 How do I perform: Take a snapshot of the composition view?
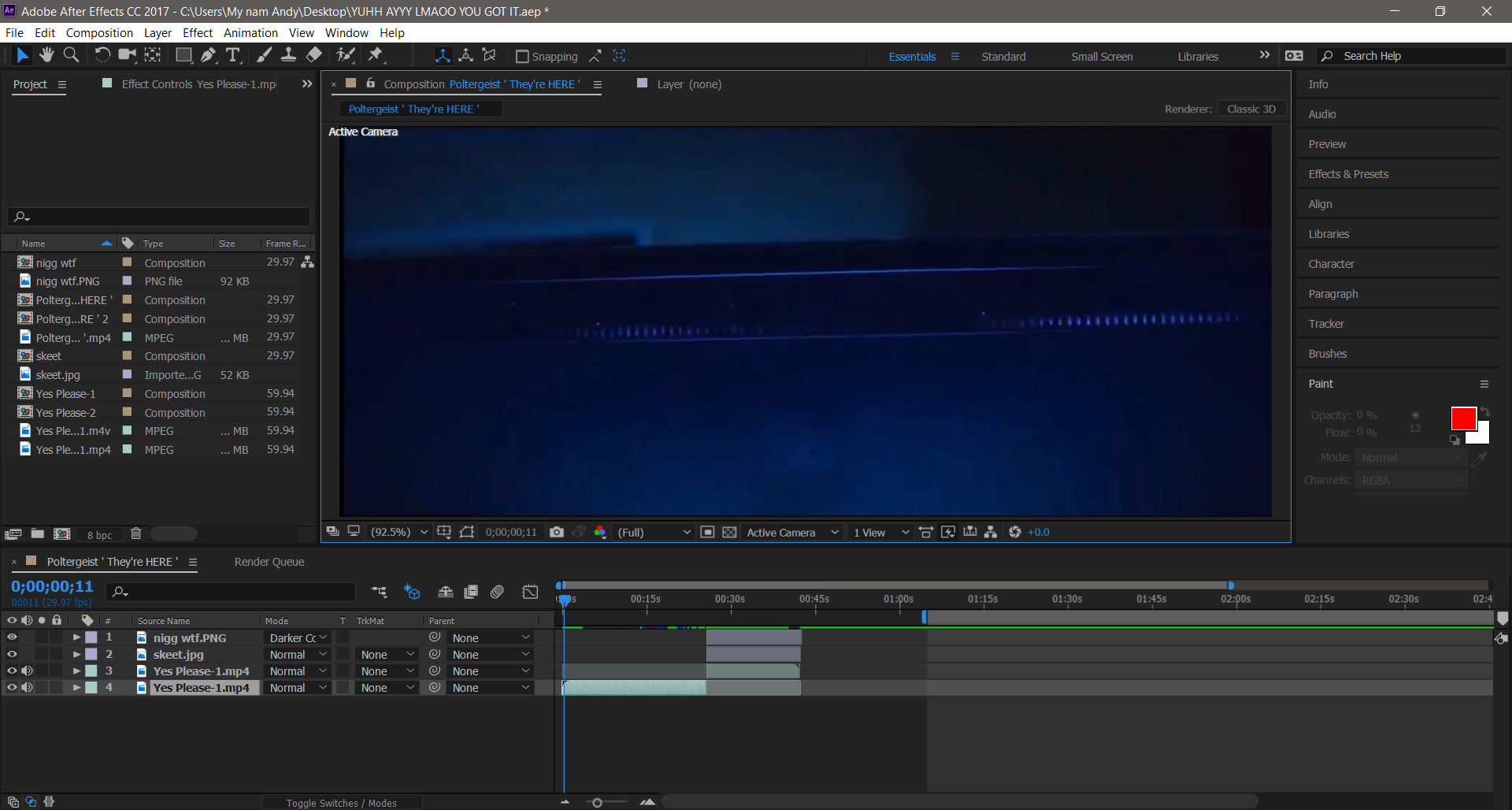(557, 532)
